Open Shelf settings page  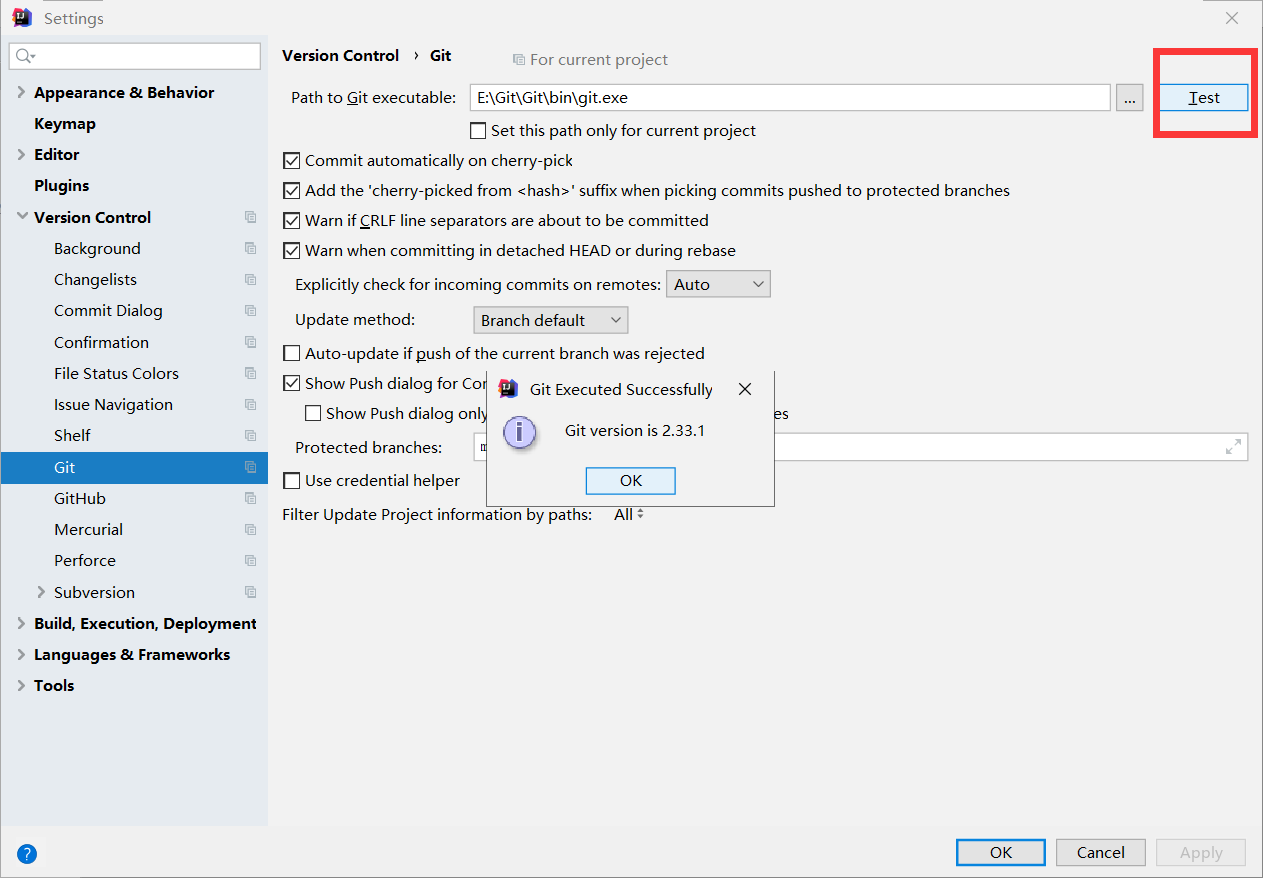72,436
